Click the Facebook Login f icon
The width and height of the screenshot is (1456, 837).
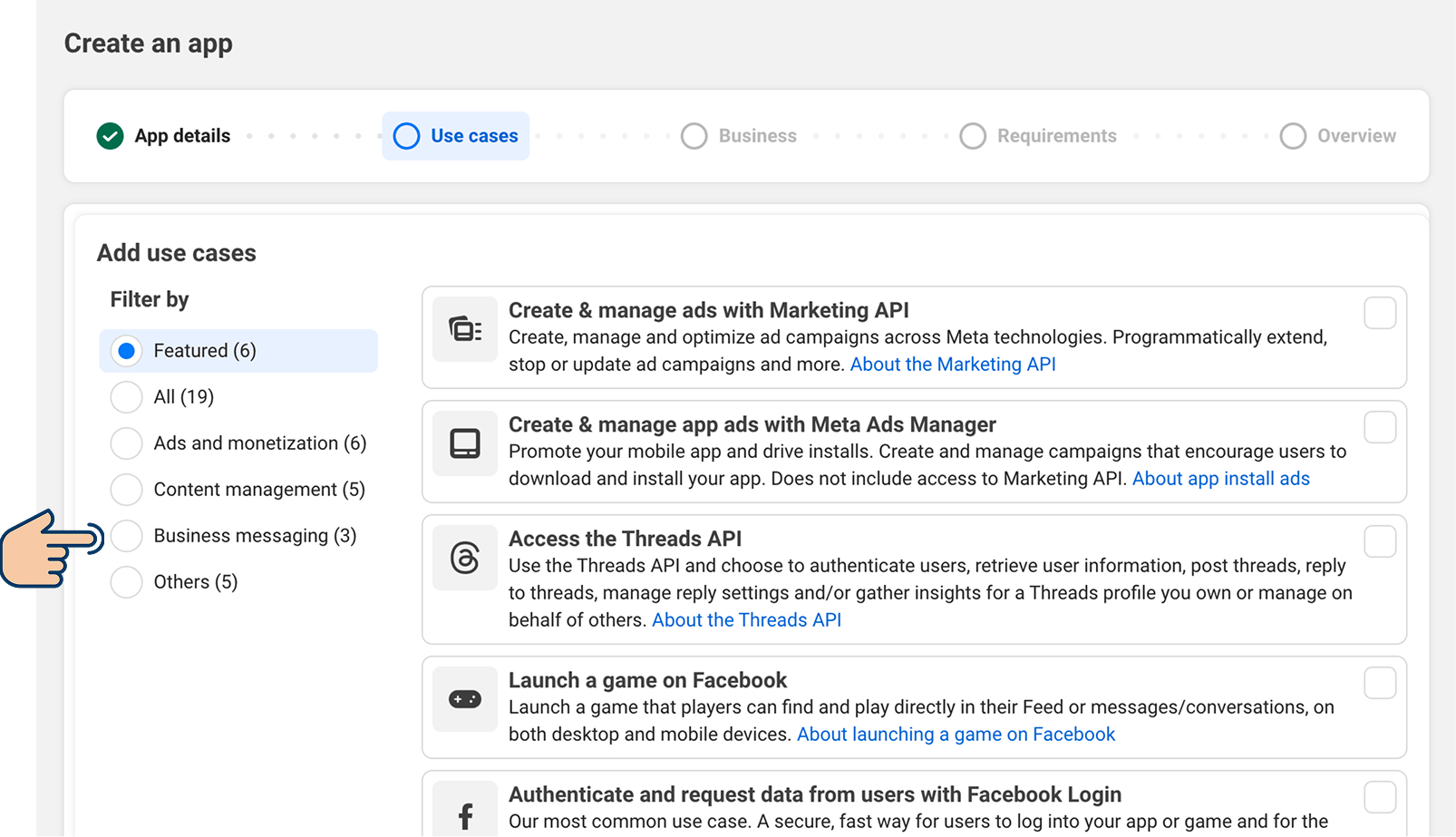[x=465, y=813]
